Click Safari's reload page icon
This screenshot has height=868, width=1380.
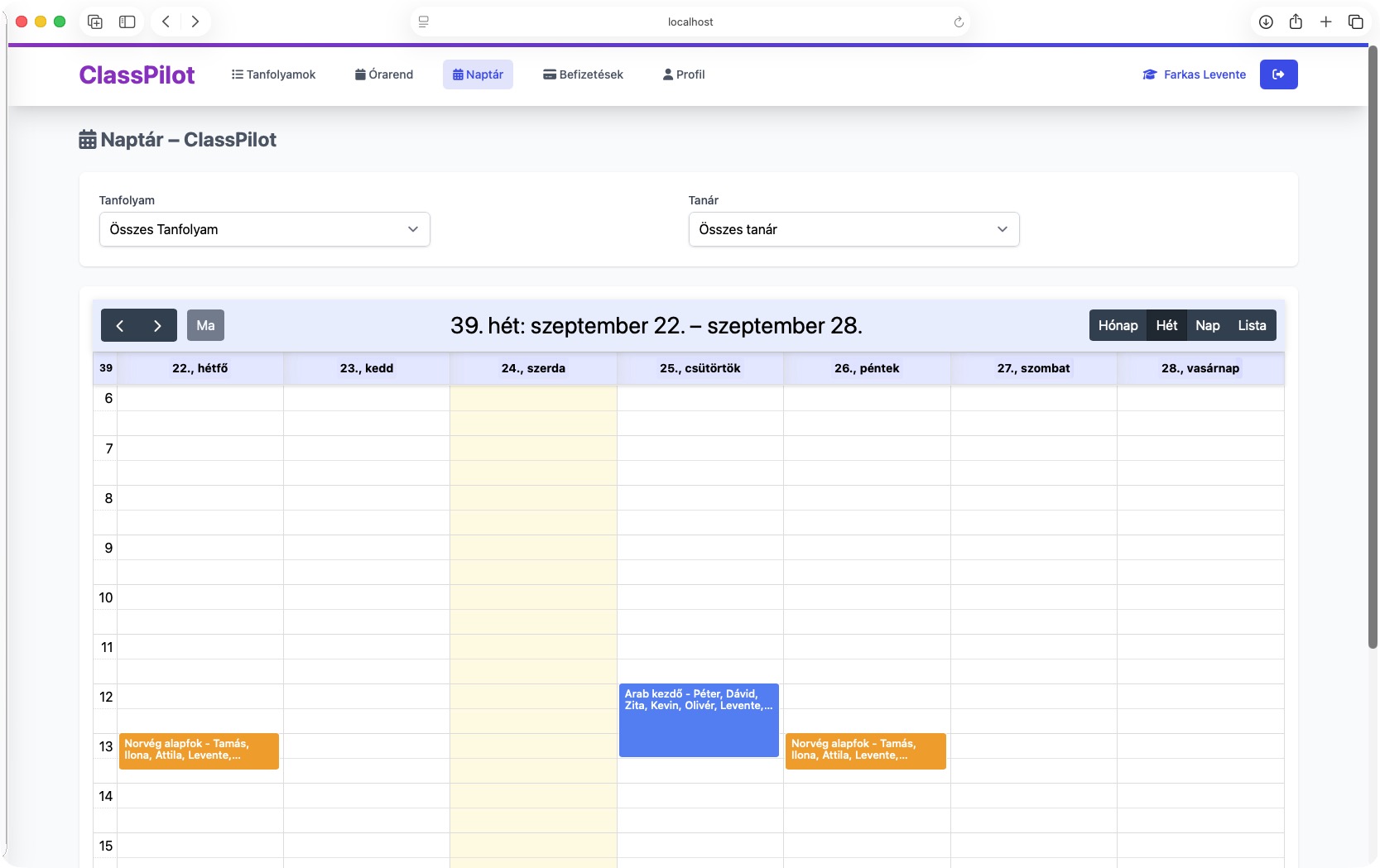tap(959, 22)
